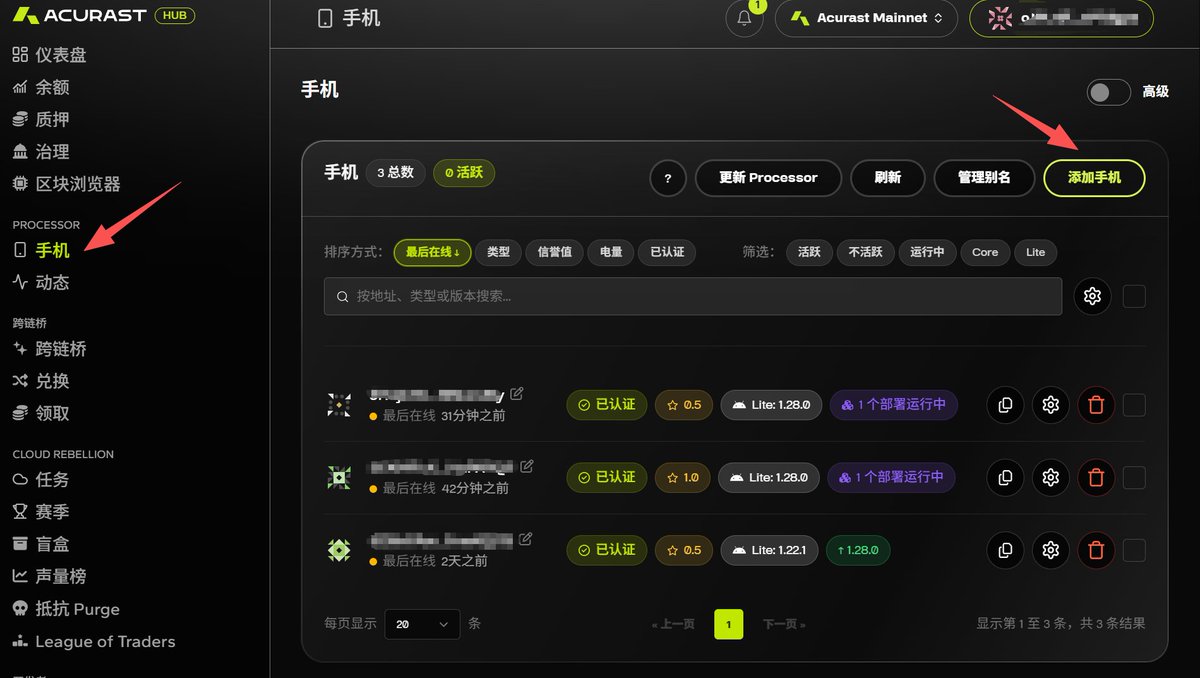Sort the list by 电量
This screenshot has height=678, width=1200.
point(610,252)
